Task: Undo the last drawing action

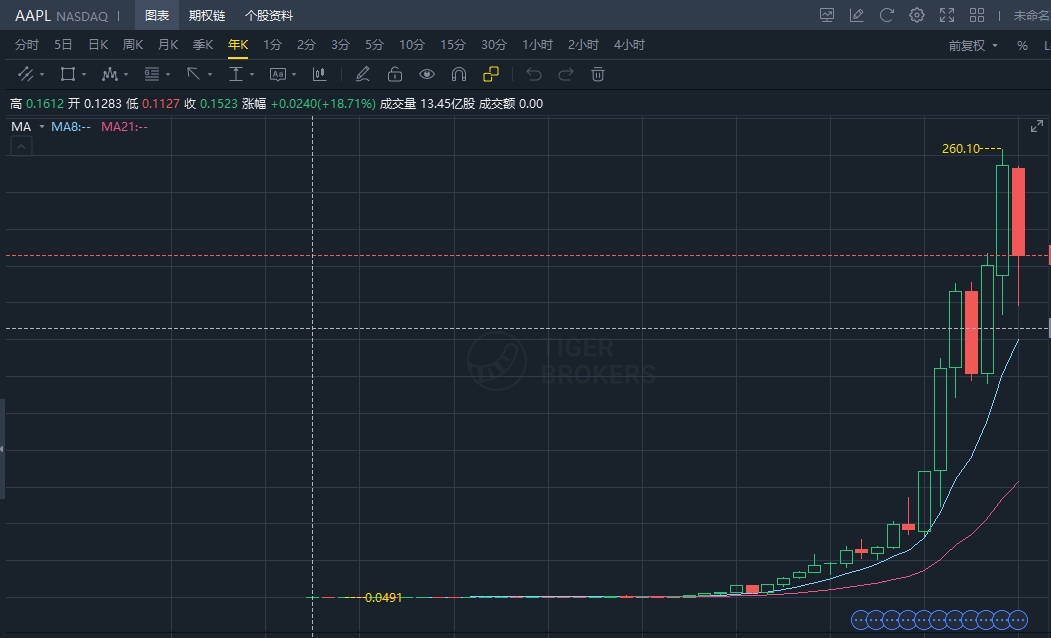Action: (x=534, y=74)
